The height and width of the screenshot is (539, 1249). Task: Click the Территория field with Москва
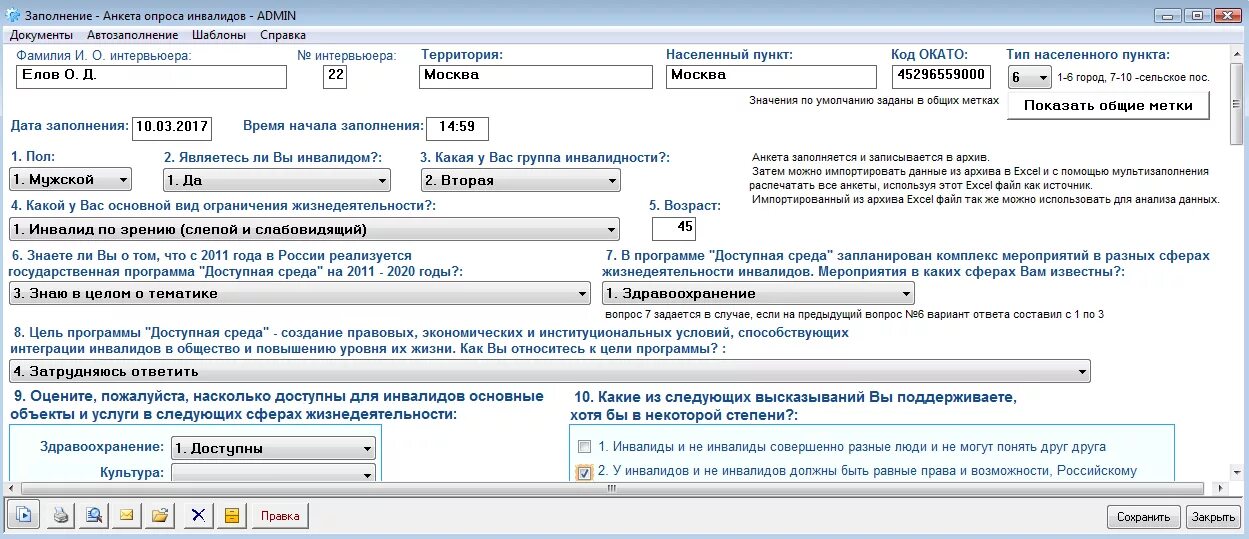point(536,76)
